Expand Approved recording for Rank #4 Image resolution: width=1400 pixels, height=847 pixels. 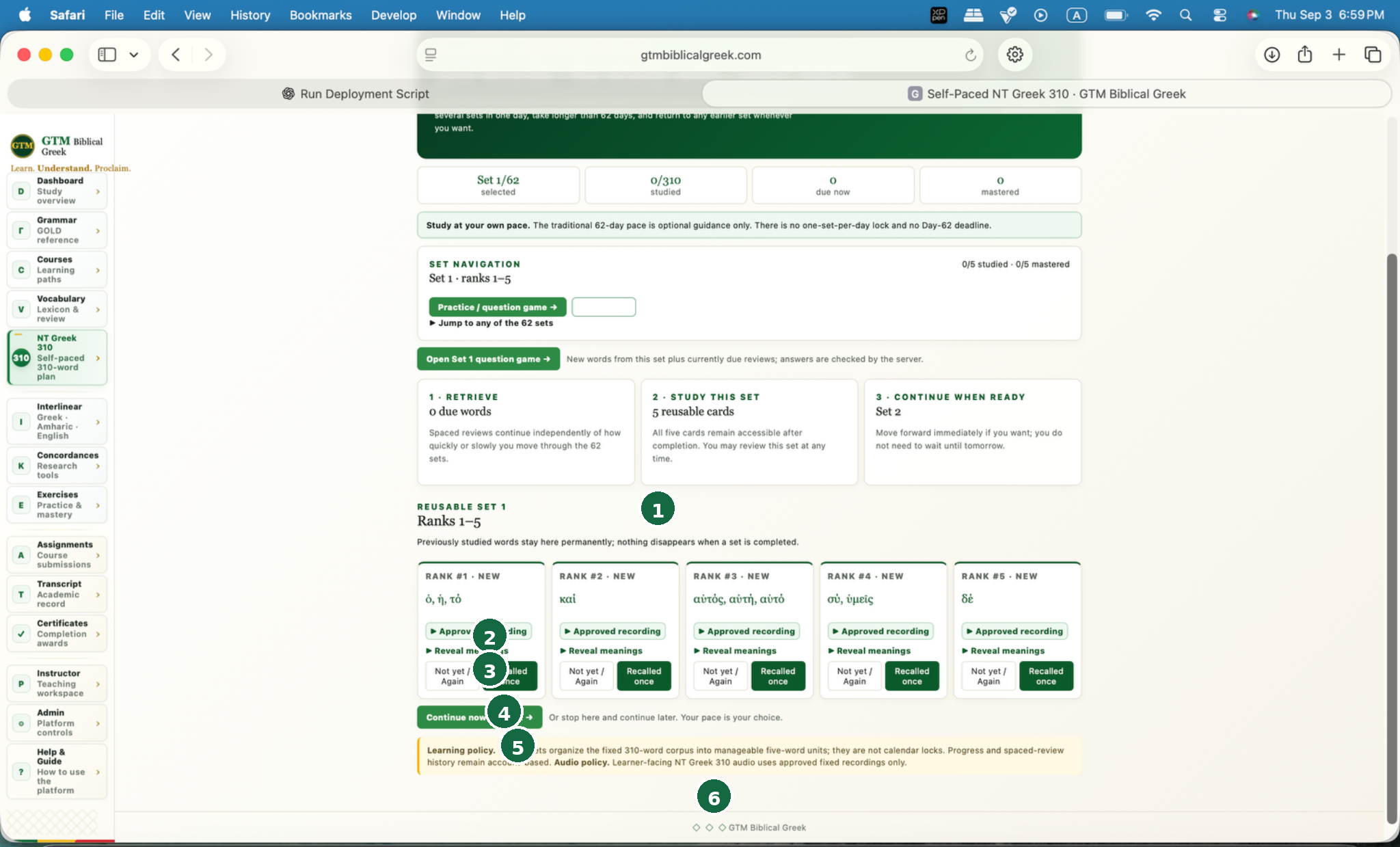880,631
